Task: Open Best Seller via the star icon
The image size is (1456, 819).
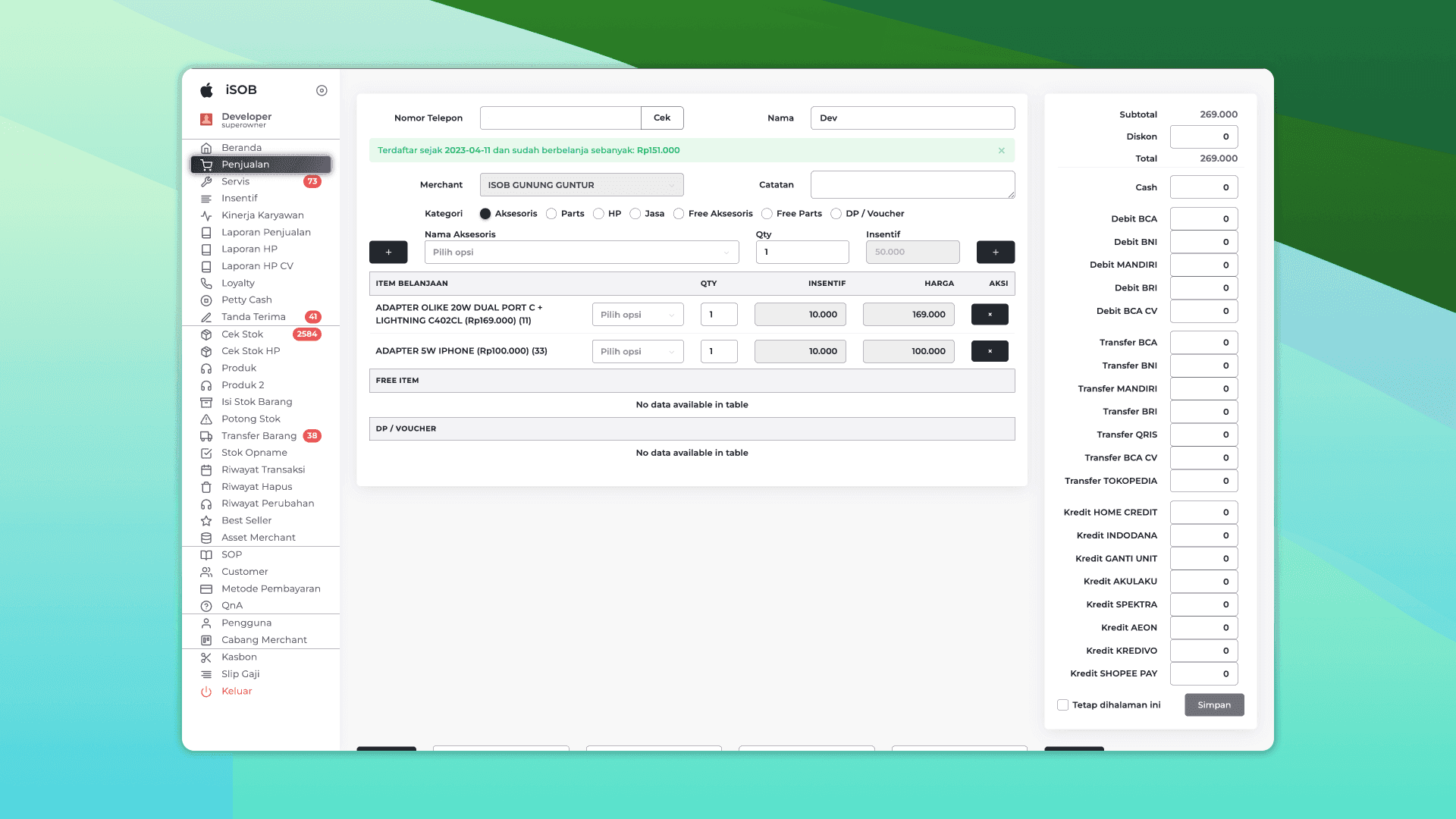Action: point(206,521)
